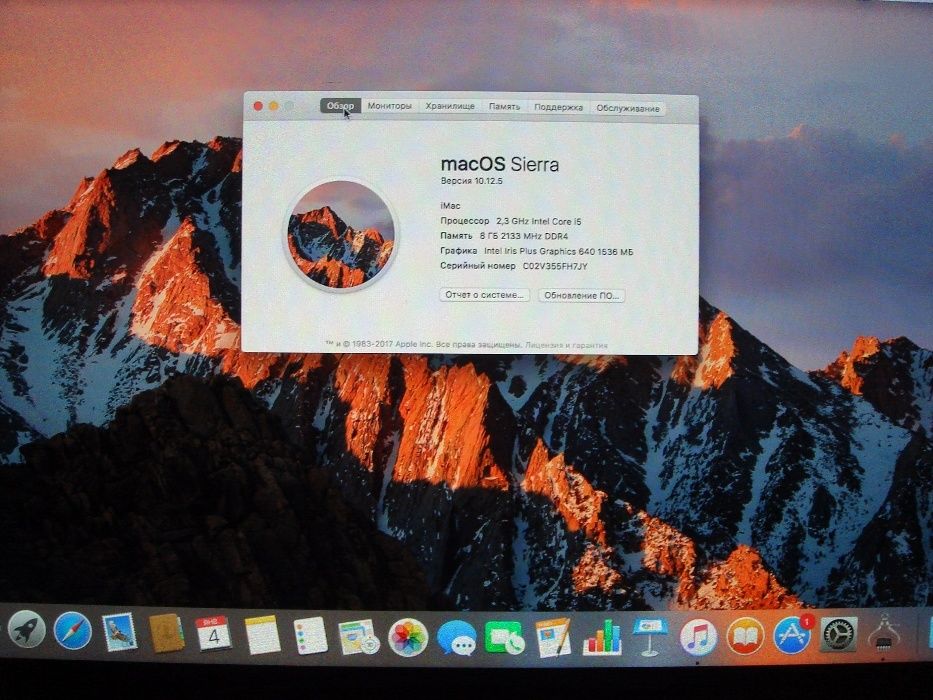
Task: Click the serial number C02V355FH7JY
Action: click(555, 266)
